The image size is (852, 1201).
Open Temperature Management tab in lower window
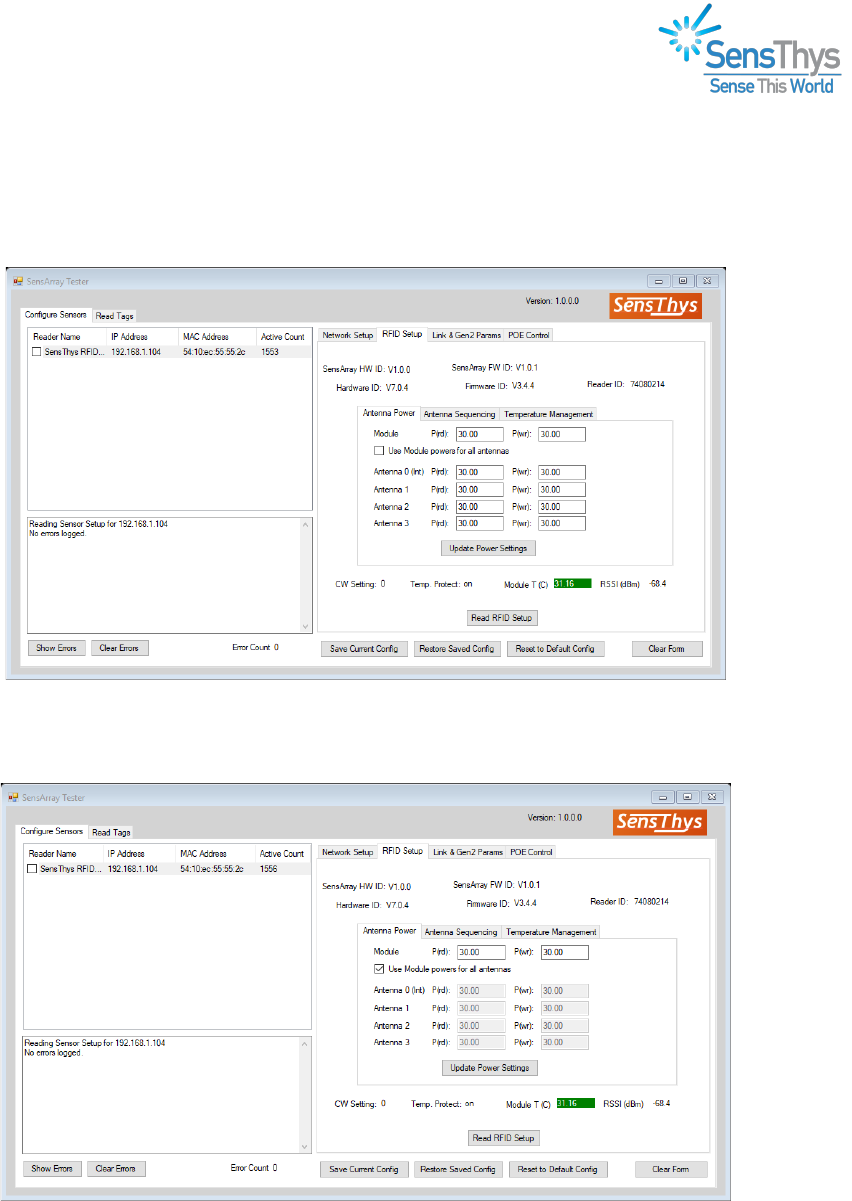tap(550, 931)
